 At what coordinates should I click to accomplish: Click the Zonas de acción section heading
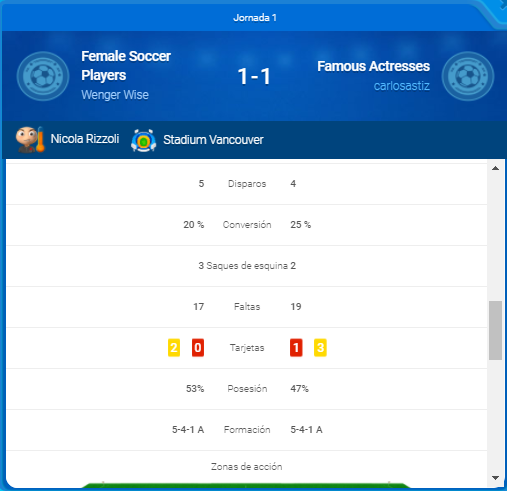pos(247,466)
